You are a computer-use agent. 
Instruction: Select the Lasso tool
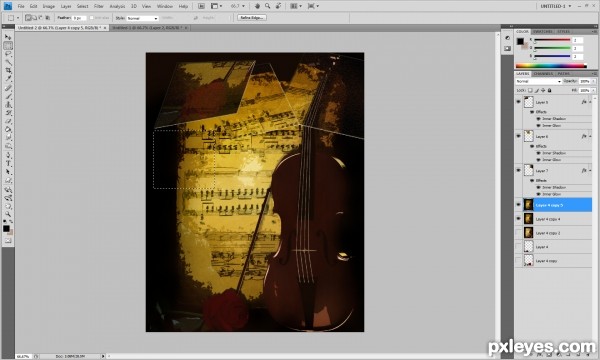(x=8, y=54)
